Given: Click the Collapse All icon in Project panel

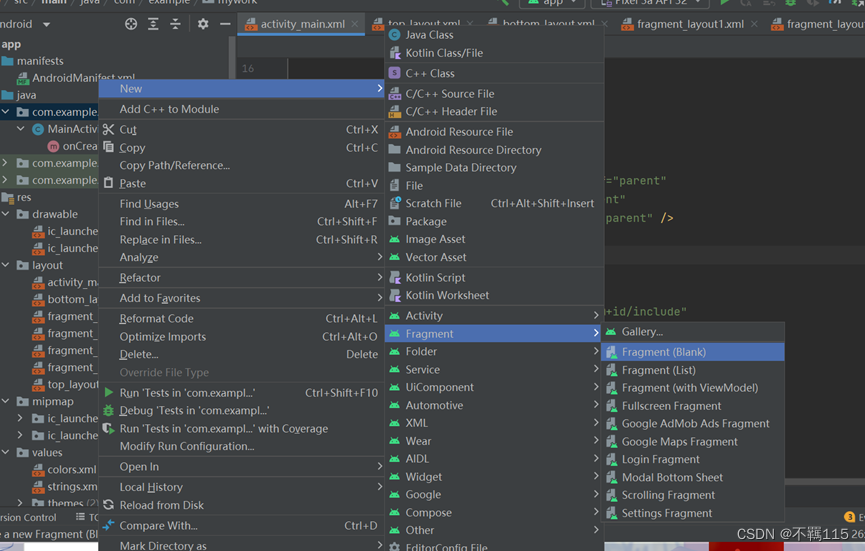Looking at the screenshot, I should pos(175,24).
